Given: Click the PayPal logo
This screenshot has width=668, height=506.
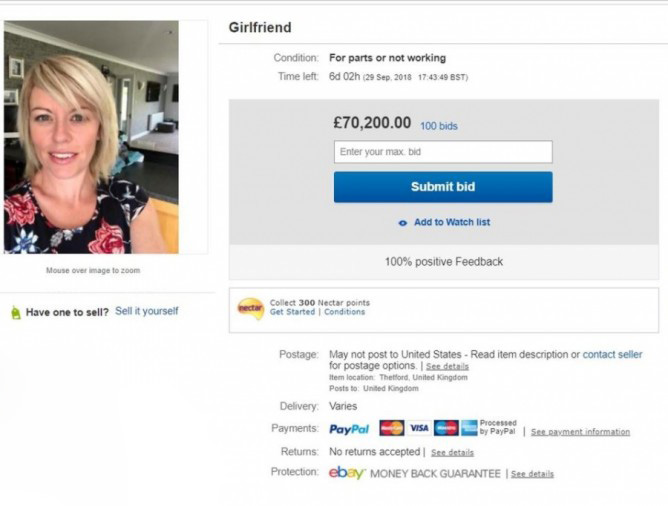Looking at the screenshot, I should pyautogui.click(x=349, y=429).
